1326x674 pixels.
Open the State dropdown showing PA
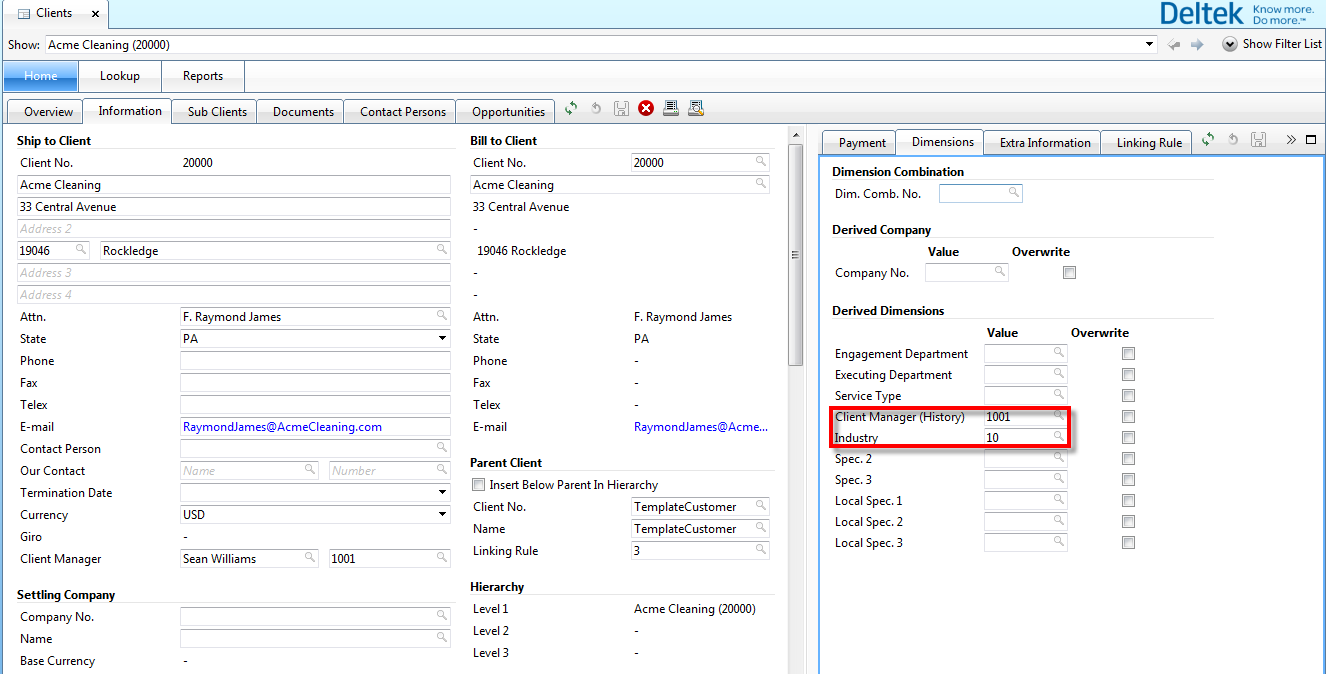(x=443, y=339)
